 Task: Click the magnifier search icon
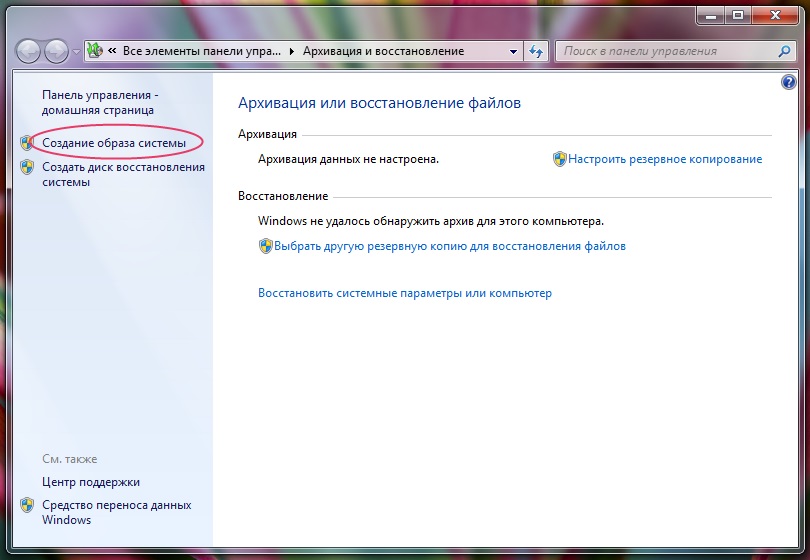pyautogui.click(x=784, y=51)
